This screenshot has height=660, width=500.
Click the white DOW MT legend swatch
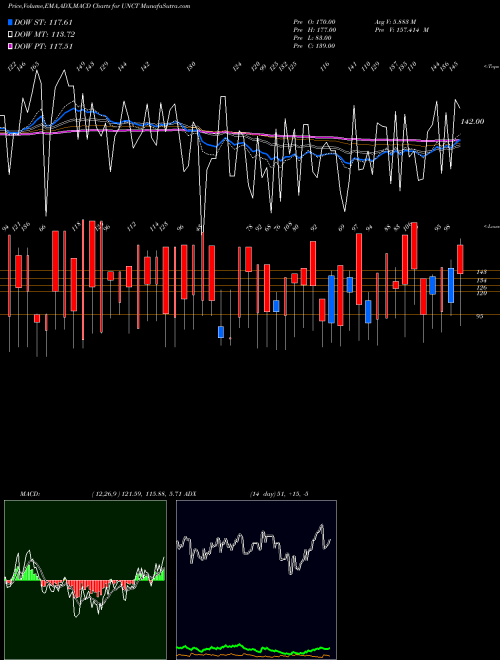click(11, 35)
